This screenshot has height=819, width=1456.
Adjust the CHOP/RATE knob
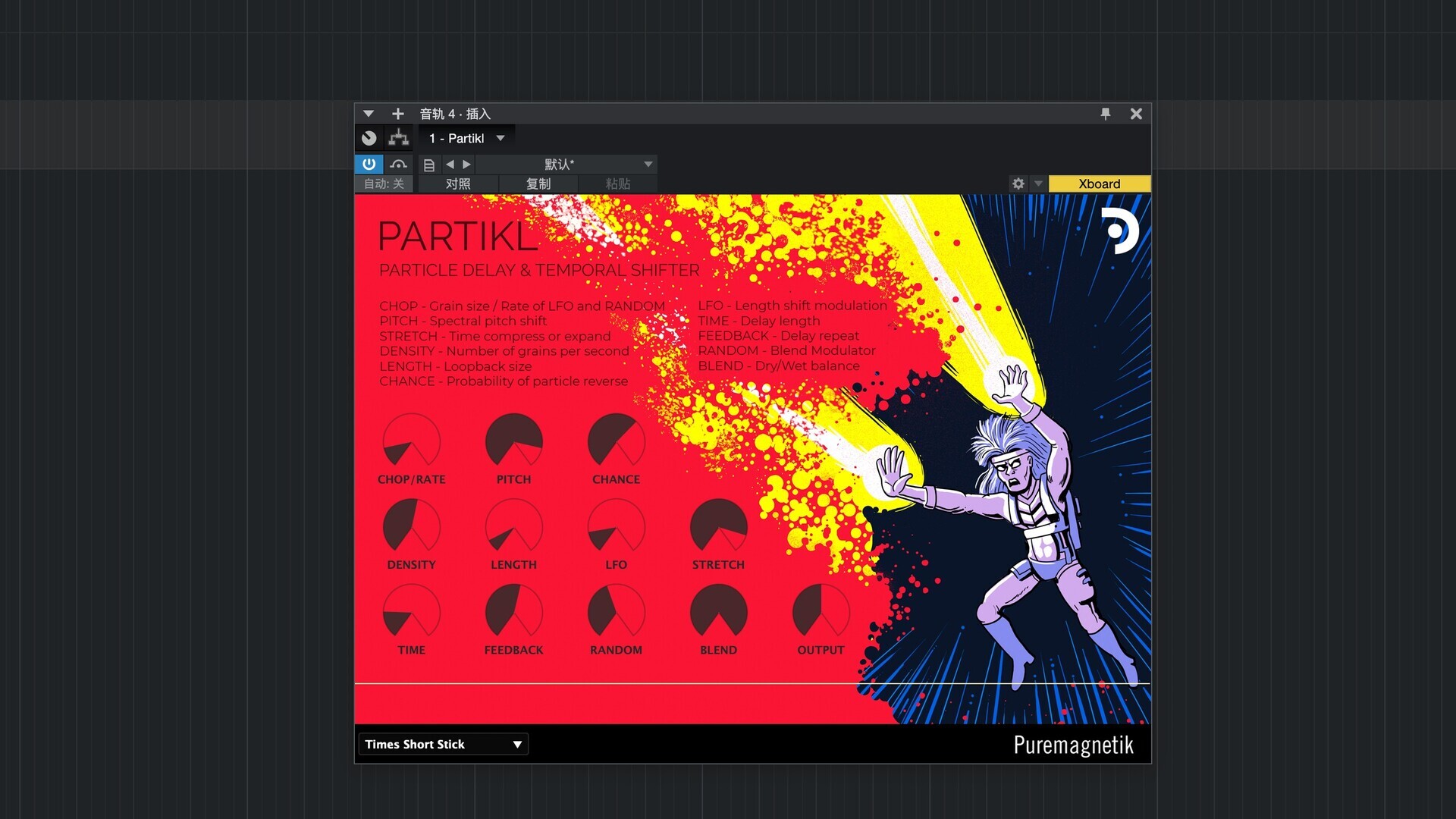tap(411, 441)
